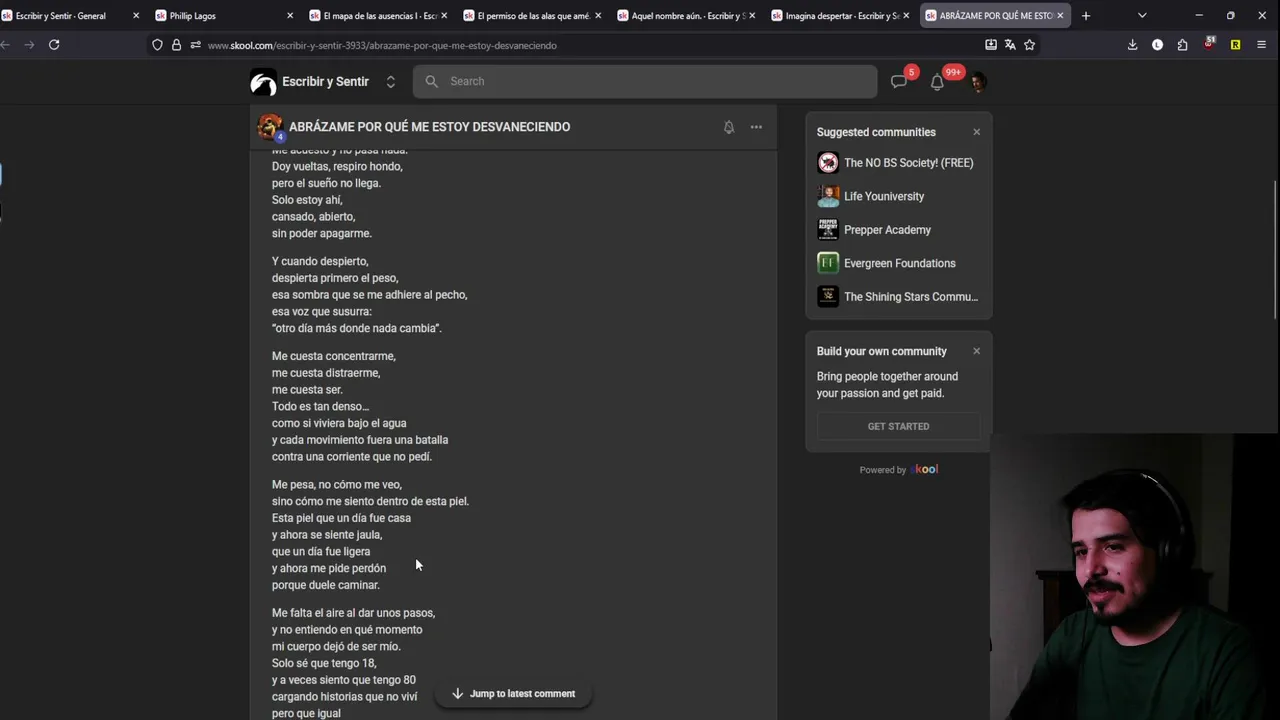Switch to Imagina despertar tab

coord(838,16)
